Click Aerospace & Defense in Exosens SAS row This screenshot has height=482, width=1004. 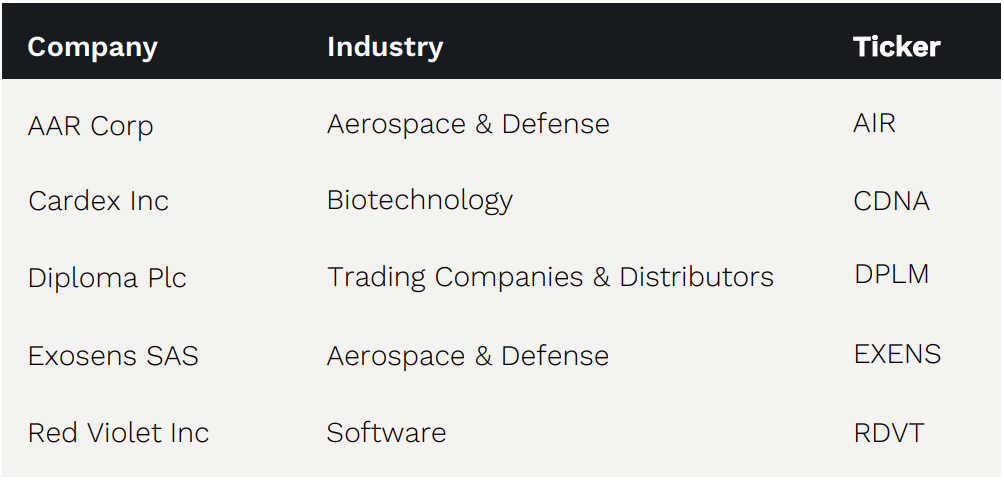[x=467, y=355]
